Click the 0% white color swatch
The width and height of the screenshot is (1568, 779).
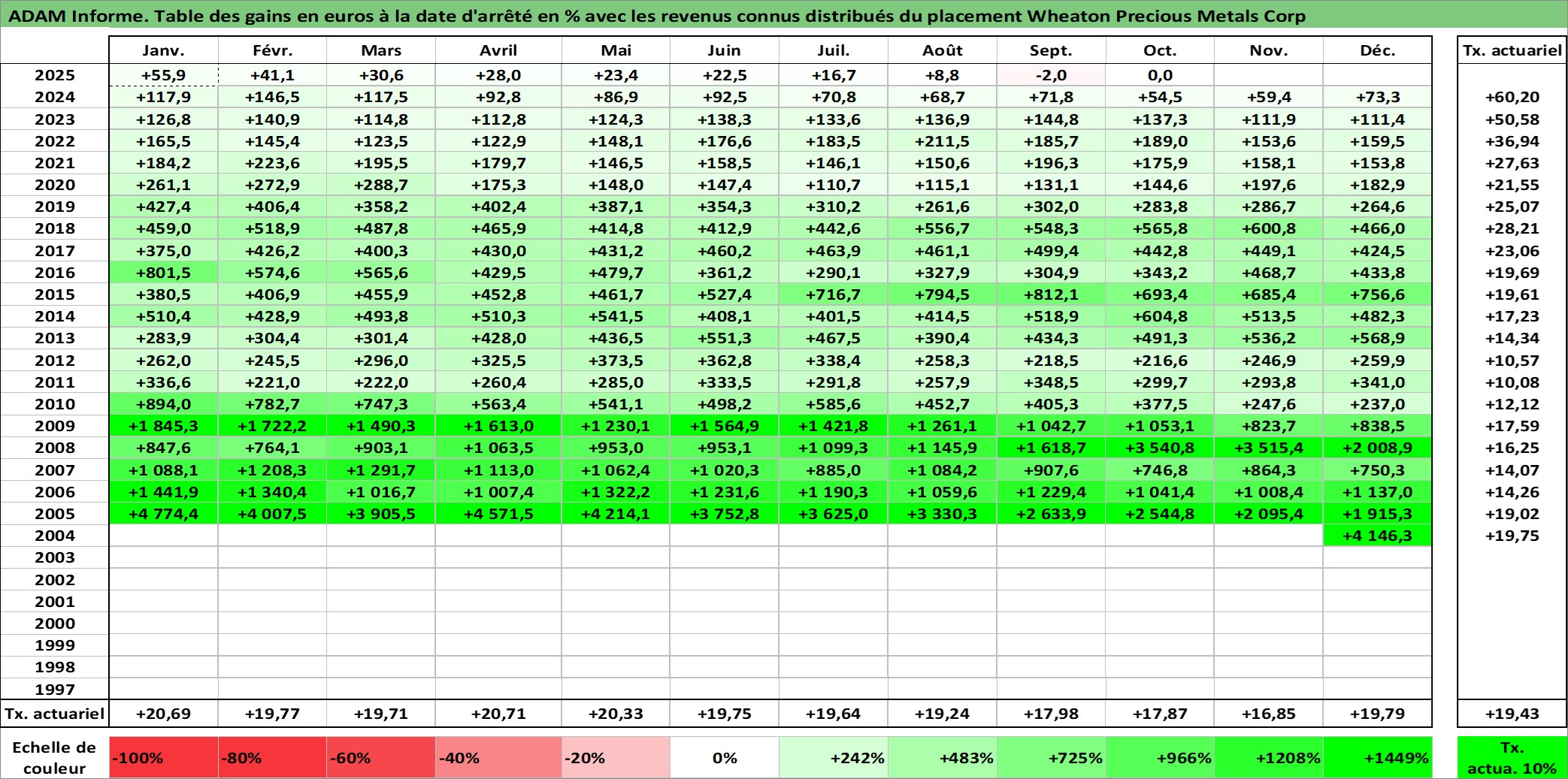pyautogui.click(x=725, y=757)
